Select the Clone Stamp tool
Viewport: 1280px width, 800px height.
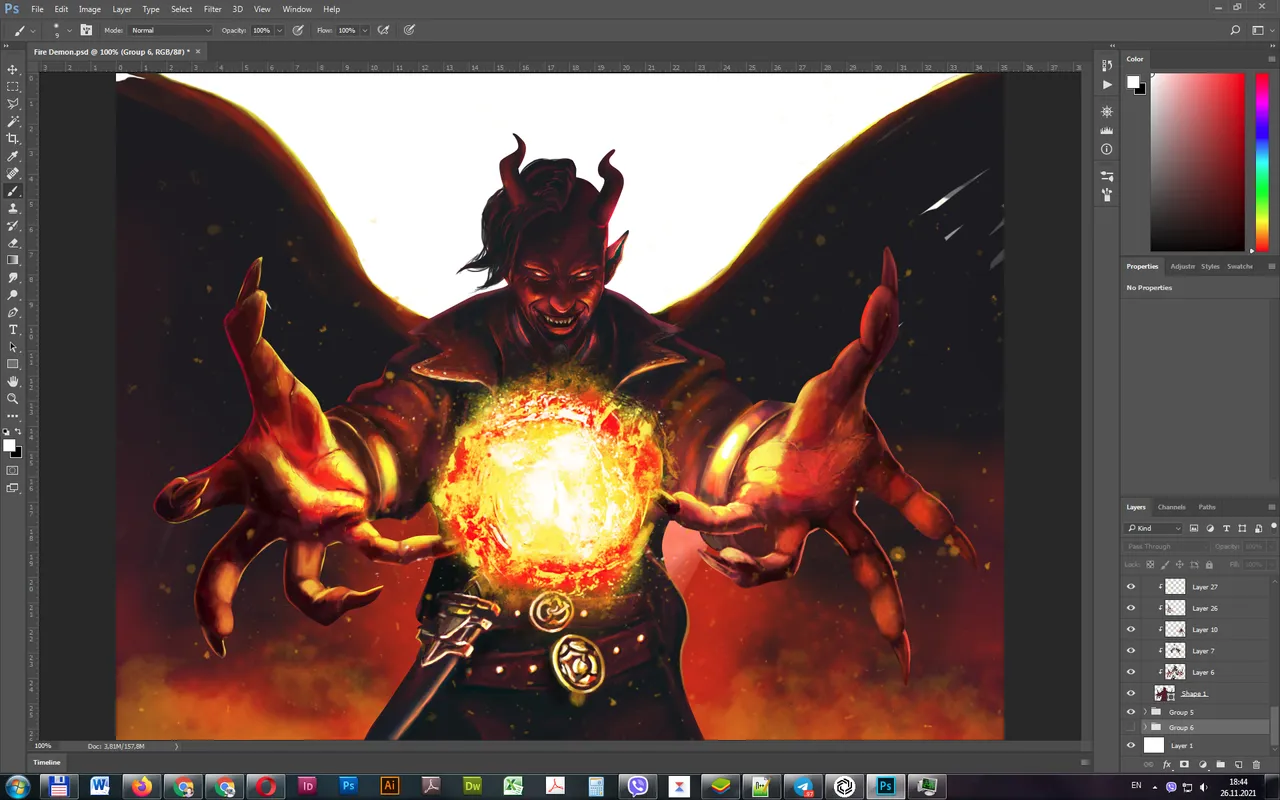[13, 208]
